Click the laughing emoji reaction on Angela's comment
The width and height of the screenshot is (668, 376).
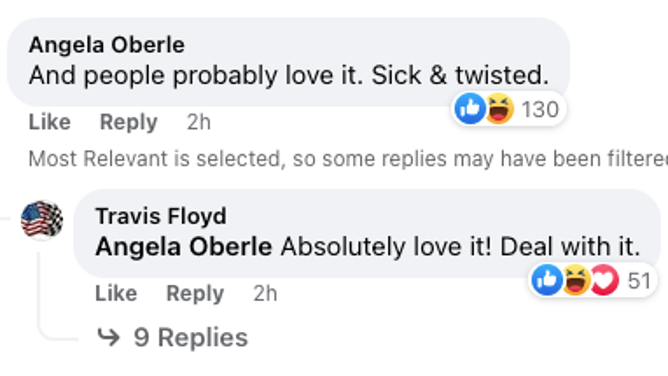pyautogui.click(x=499, y=109)
